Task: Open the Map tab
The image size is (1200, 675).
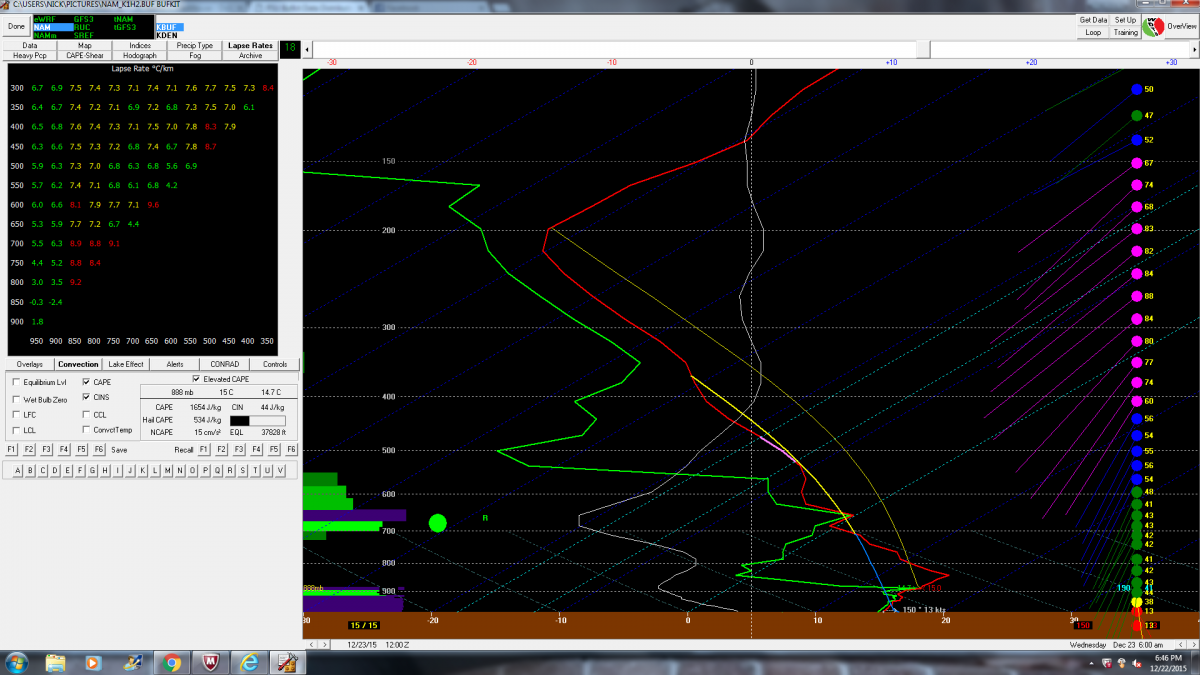Action: point(85,45)
